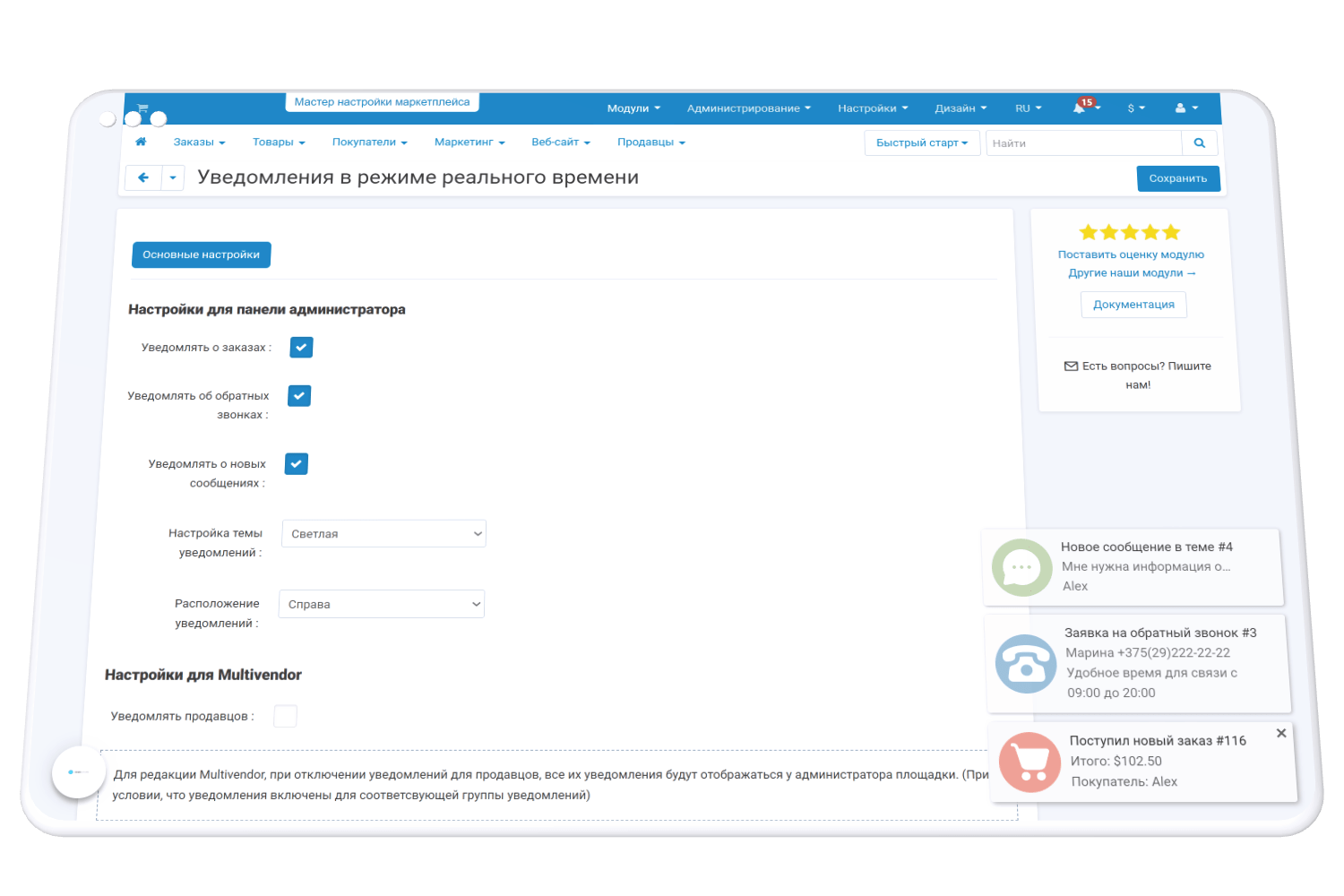Image resolution: width=1344 pixels, height=896 pixels.
Task: Open 'Веб-сайт' menu
Action: point(561,142)
